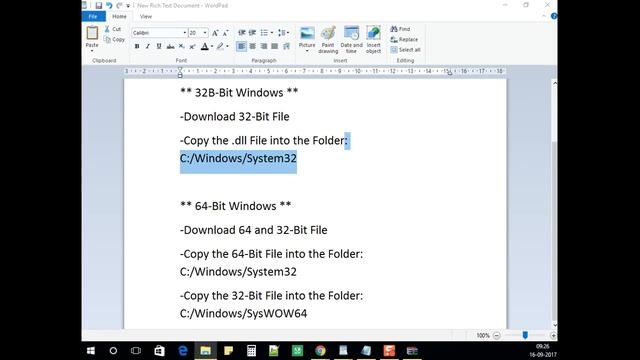Save the document from quick access toolbar
The width and height of the screenshot is (640, 360).
[98, 5]
